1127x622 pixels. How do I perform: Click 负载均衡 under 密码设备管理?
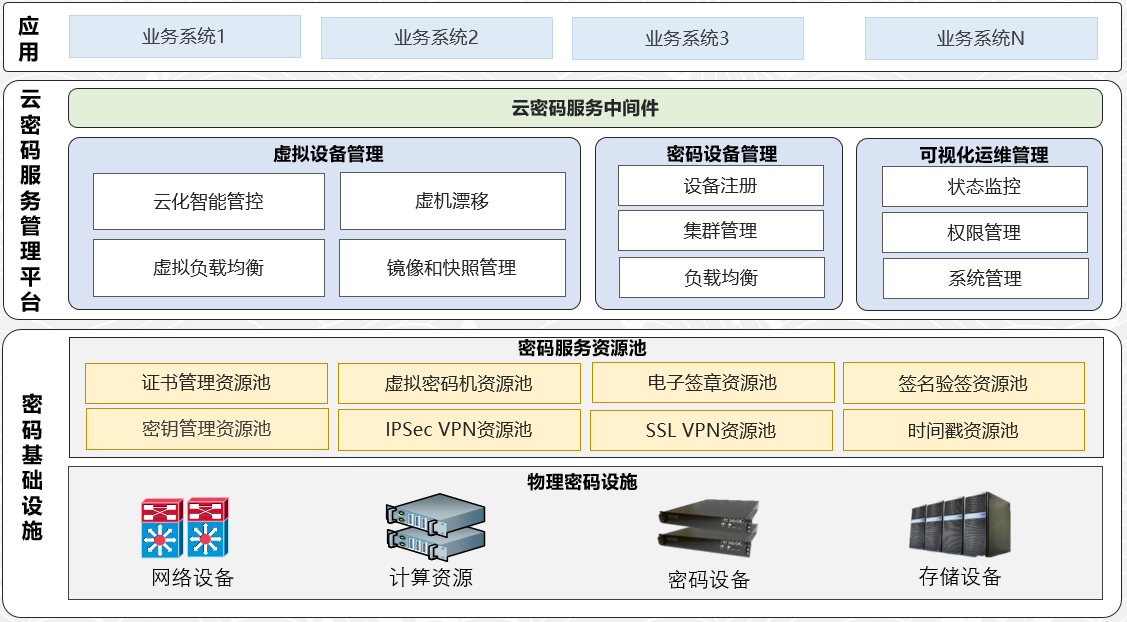721,278
